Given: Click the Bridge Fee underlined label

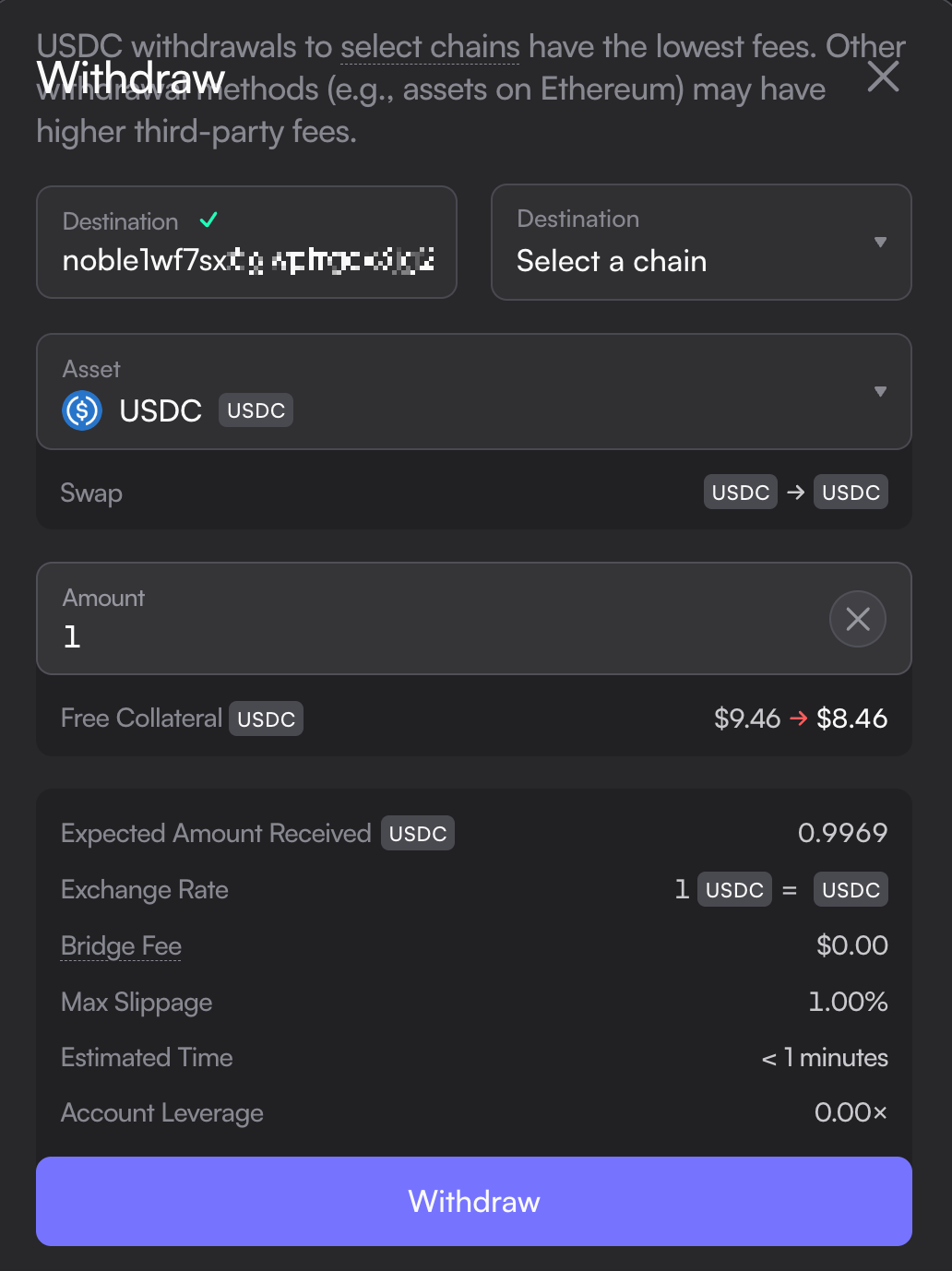Looking at the screenshot, I should point(121,946).
